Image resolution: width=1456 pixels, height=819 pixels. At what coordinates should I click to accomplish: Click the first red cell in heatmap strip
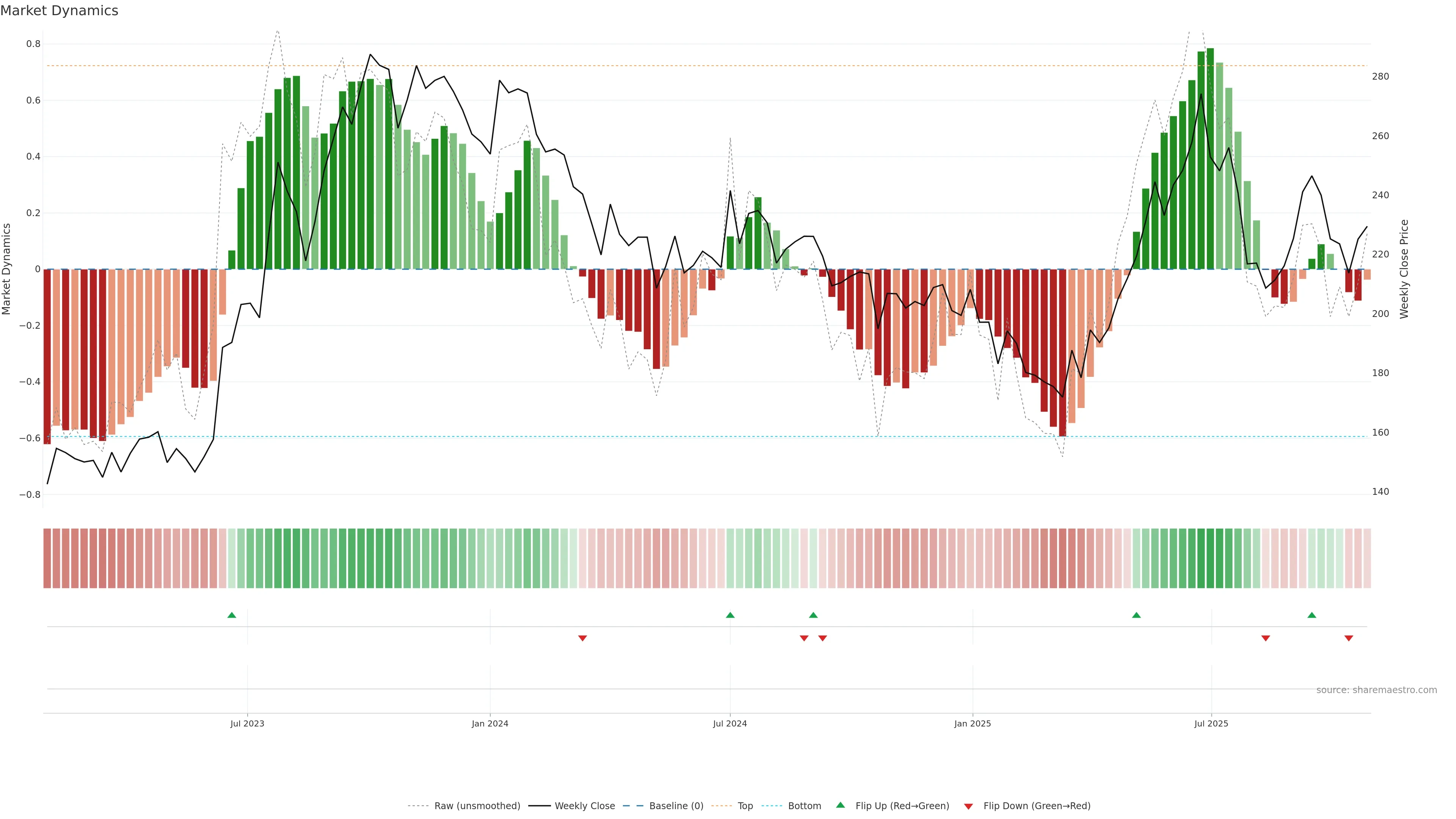[x=47, y=558]
